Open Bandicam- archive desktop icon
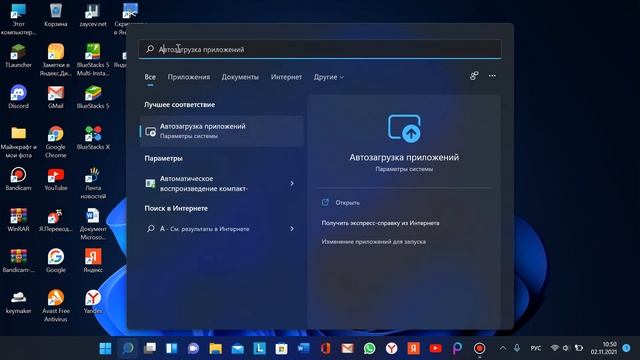The height and width of the screenshot is (360, 640). click(18, 261)
